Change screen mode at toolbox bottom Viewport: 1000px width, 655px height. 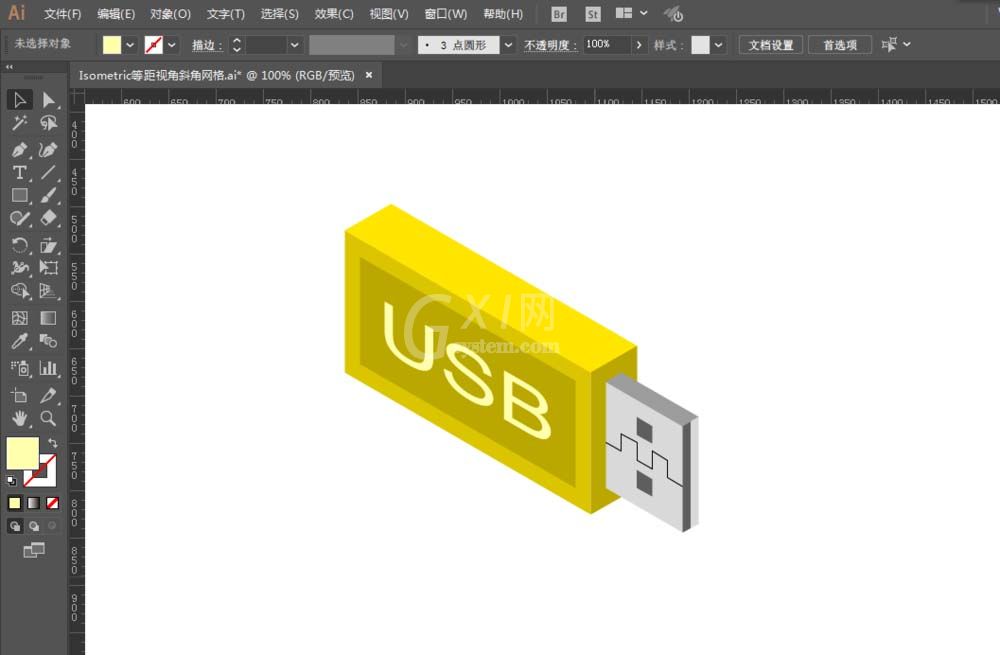(x=34, y=550)
